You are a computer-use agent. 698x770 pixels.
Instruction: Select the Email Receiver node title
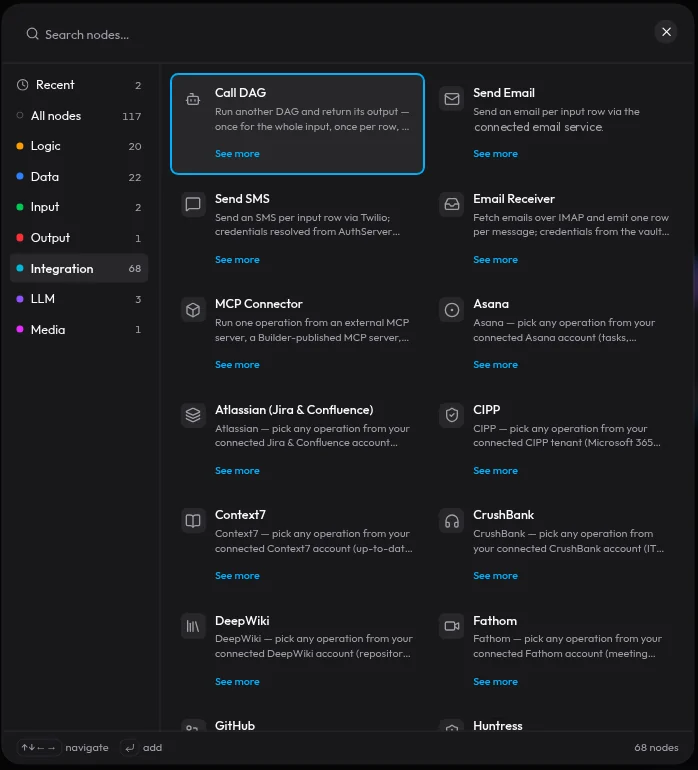coord(514,199)
